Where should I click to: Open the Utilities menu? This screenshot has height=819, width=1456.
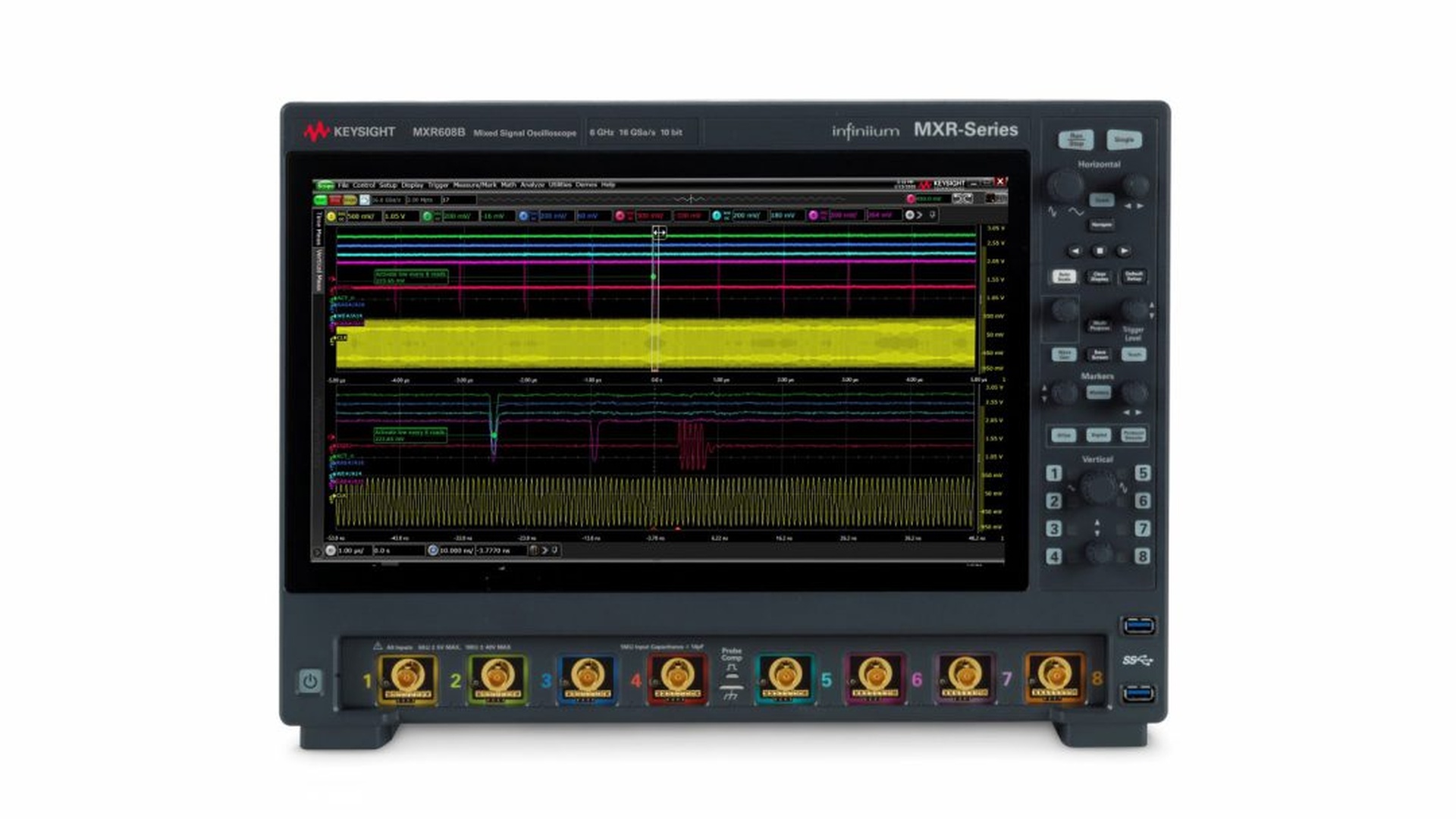click(560, 185)
